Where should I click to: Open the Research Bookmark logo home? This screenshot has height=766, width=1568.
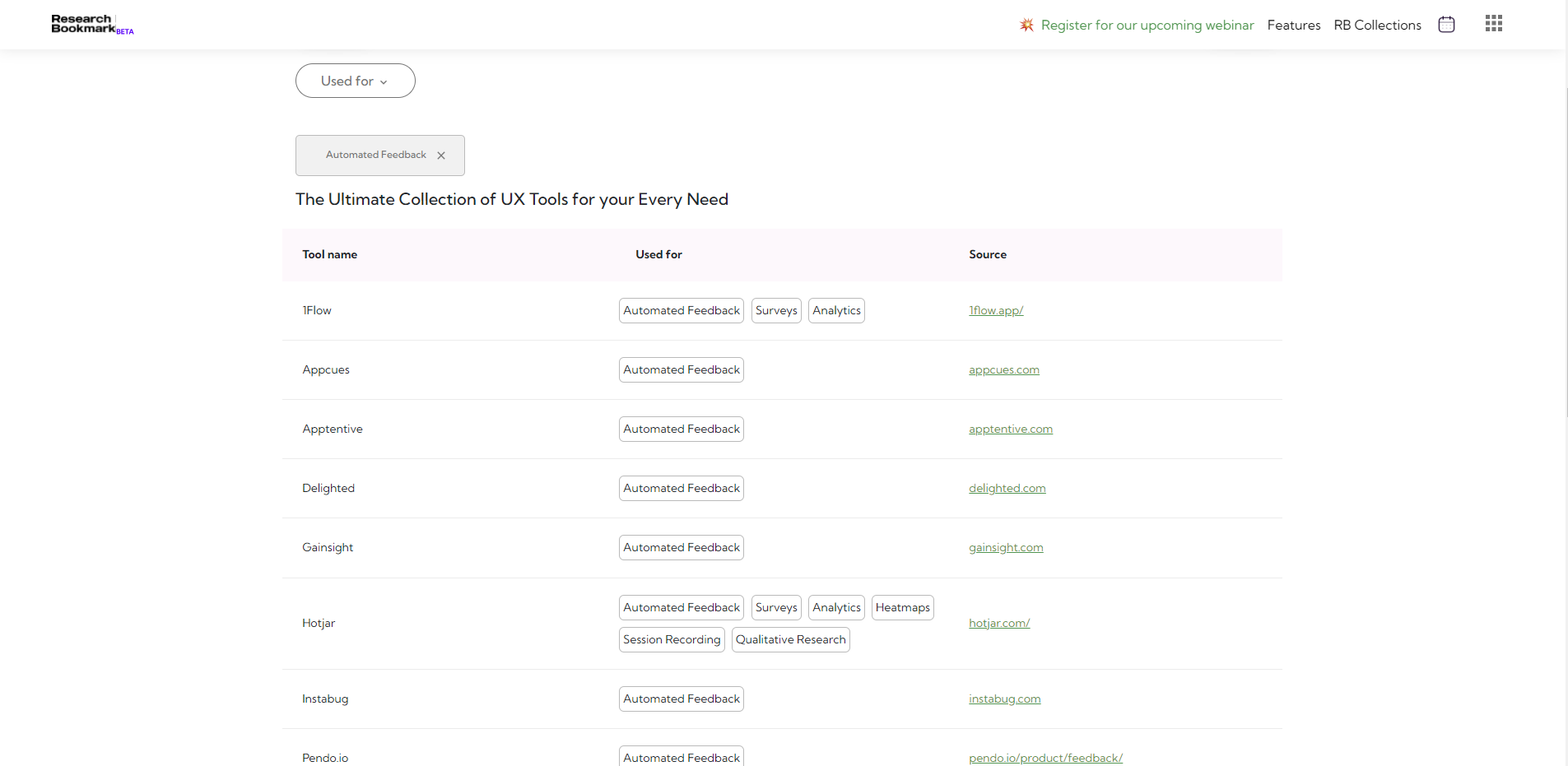click(91, 24)
